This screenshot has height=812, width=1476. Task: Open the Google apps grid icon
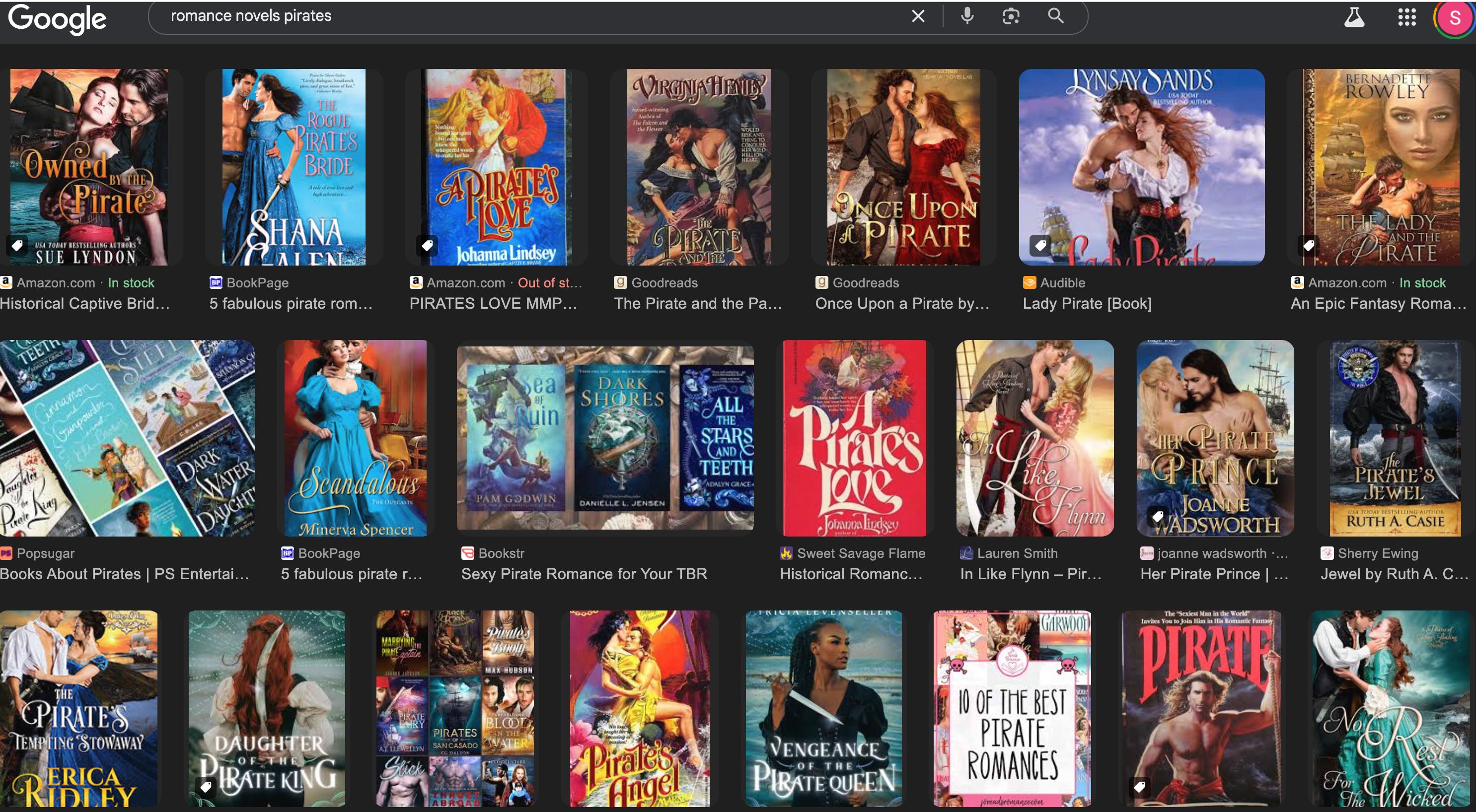pos(1406,17)
